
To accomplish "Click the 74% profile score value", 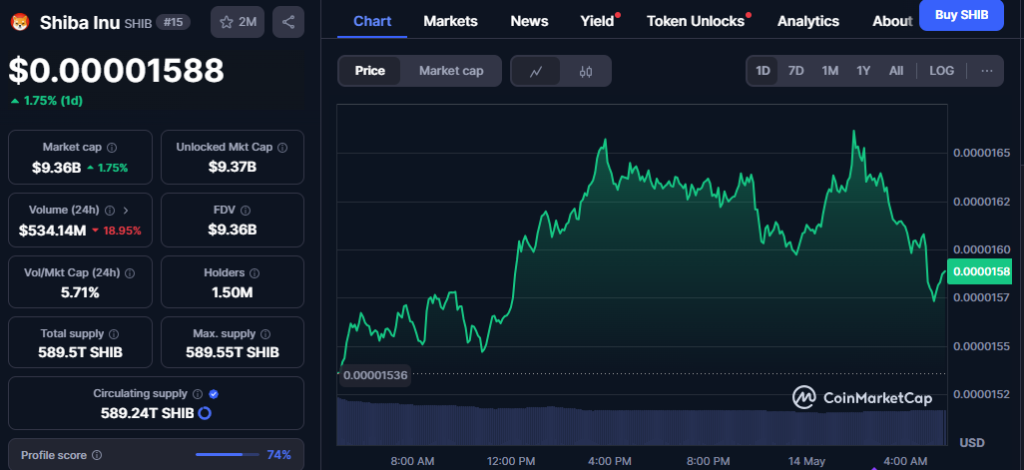I will 279,455.
